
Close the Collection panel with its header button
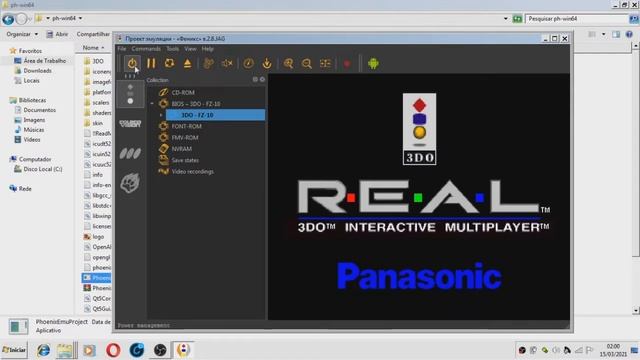point(262,80)
